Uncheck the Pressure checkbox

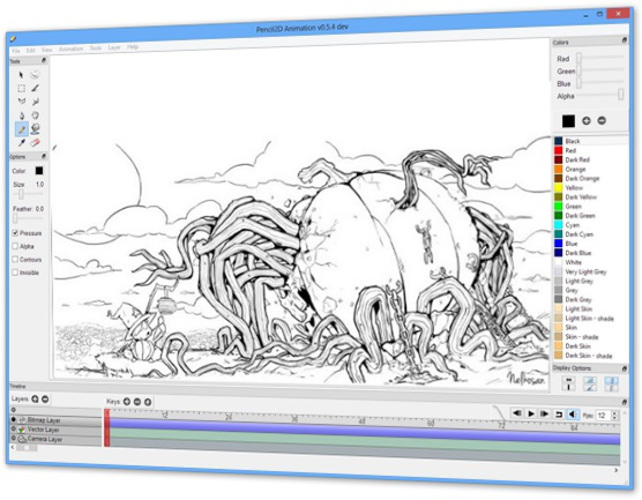click(x=15, y=233)
